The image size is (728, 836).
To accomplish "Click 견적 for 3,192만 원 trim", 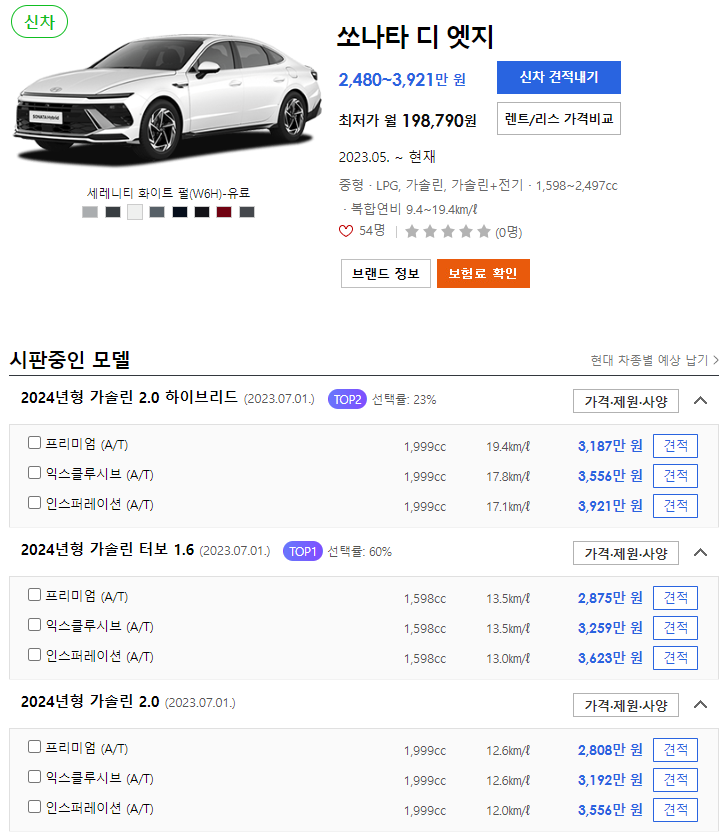I will tap(675, 779).
